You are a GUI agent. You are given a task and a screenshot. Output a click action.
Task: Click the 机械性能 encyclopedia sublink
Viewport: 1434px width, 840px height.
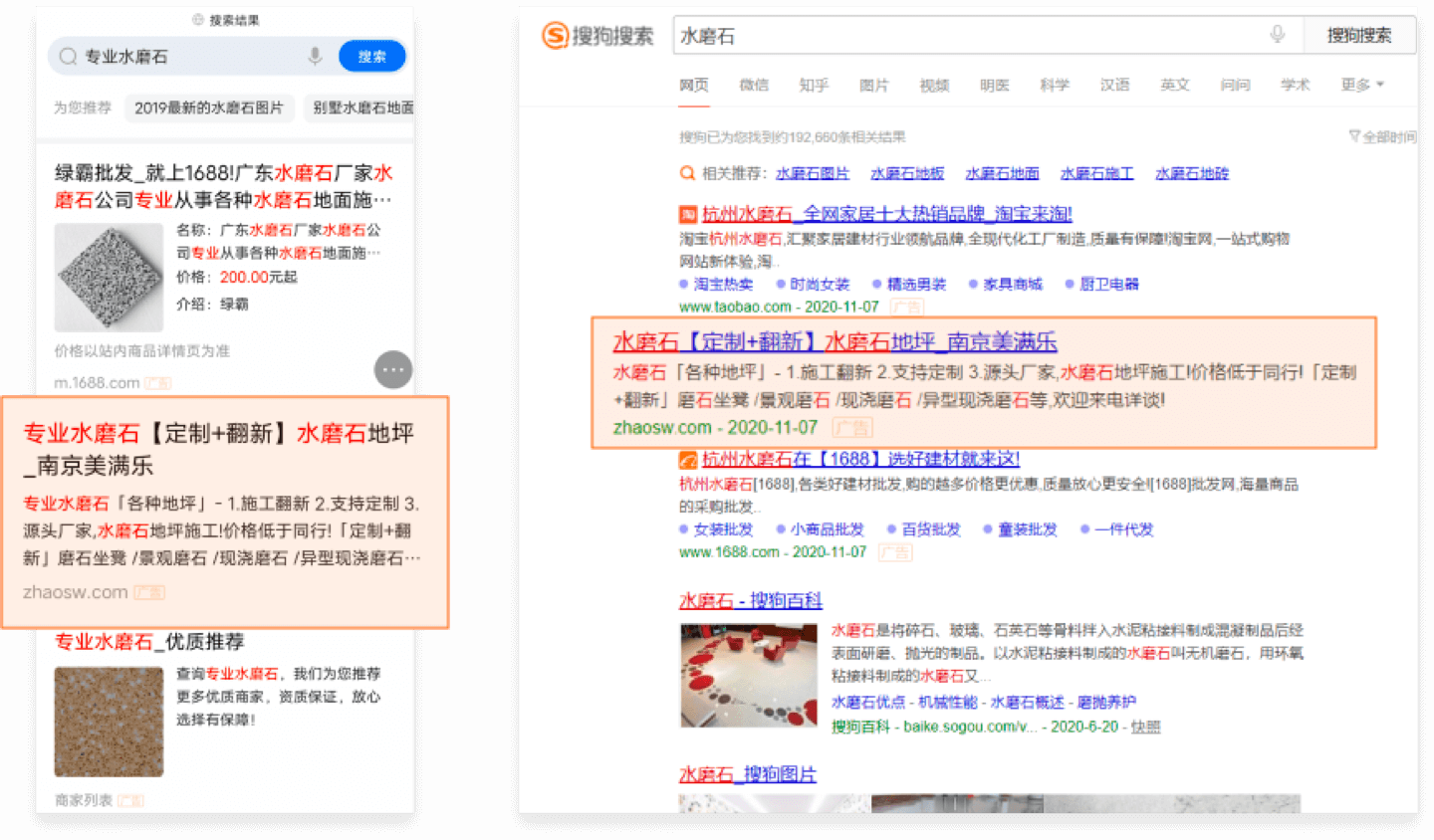point(947,703)
